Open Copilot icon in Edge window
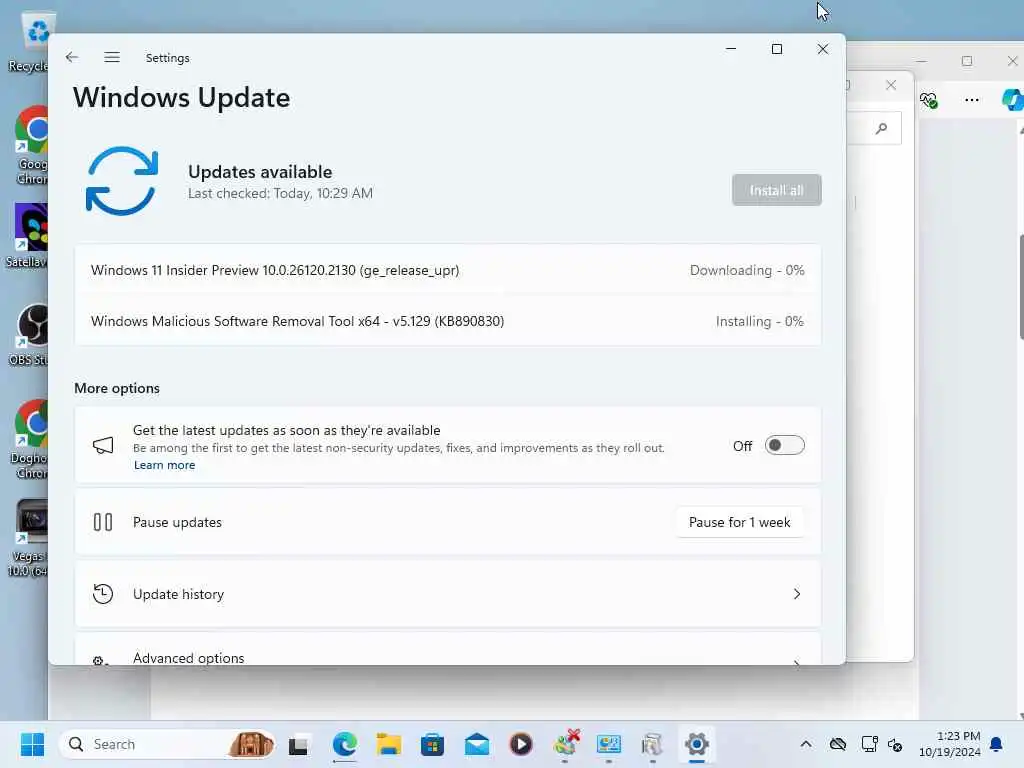The height and width of the screenshot is (768, 1024). coord(1012,100)
